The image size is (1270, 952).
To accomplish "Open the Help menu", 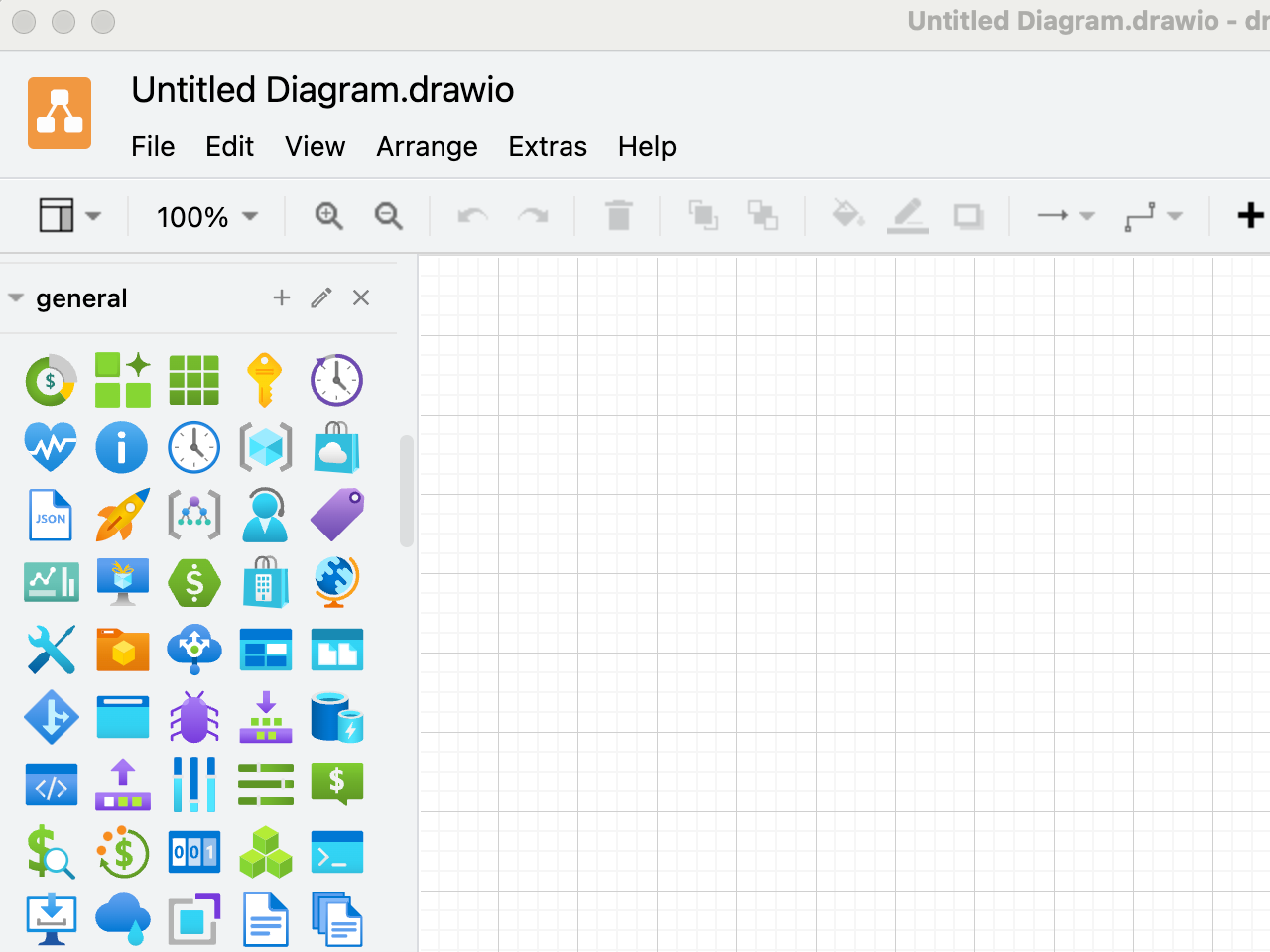I will click(647, 146).
